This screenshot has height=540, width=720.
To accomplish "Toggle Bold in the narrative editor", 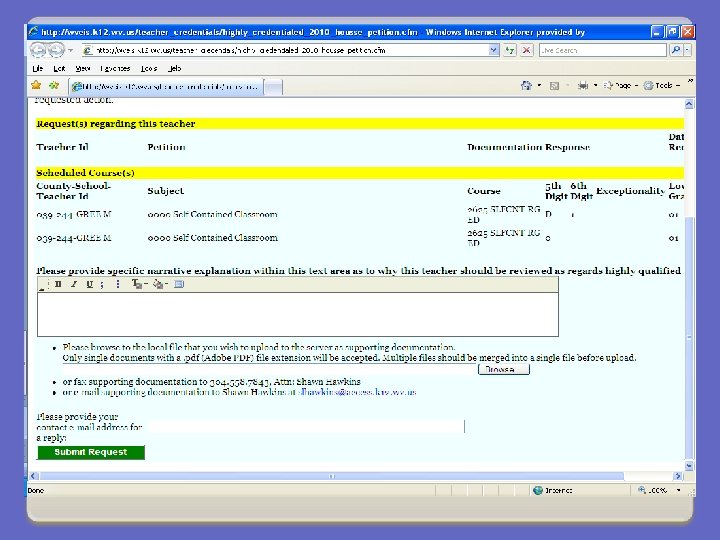I will [58, 284].
